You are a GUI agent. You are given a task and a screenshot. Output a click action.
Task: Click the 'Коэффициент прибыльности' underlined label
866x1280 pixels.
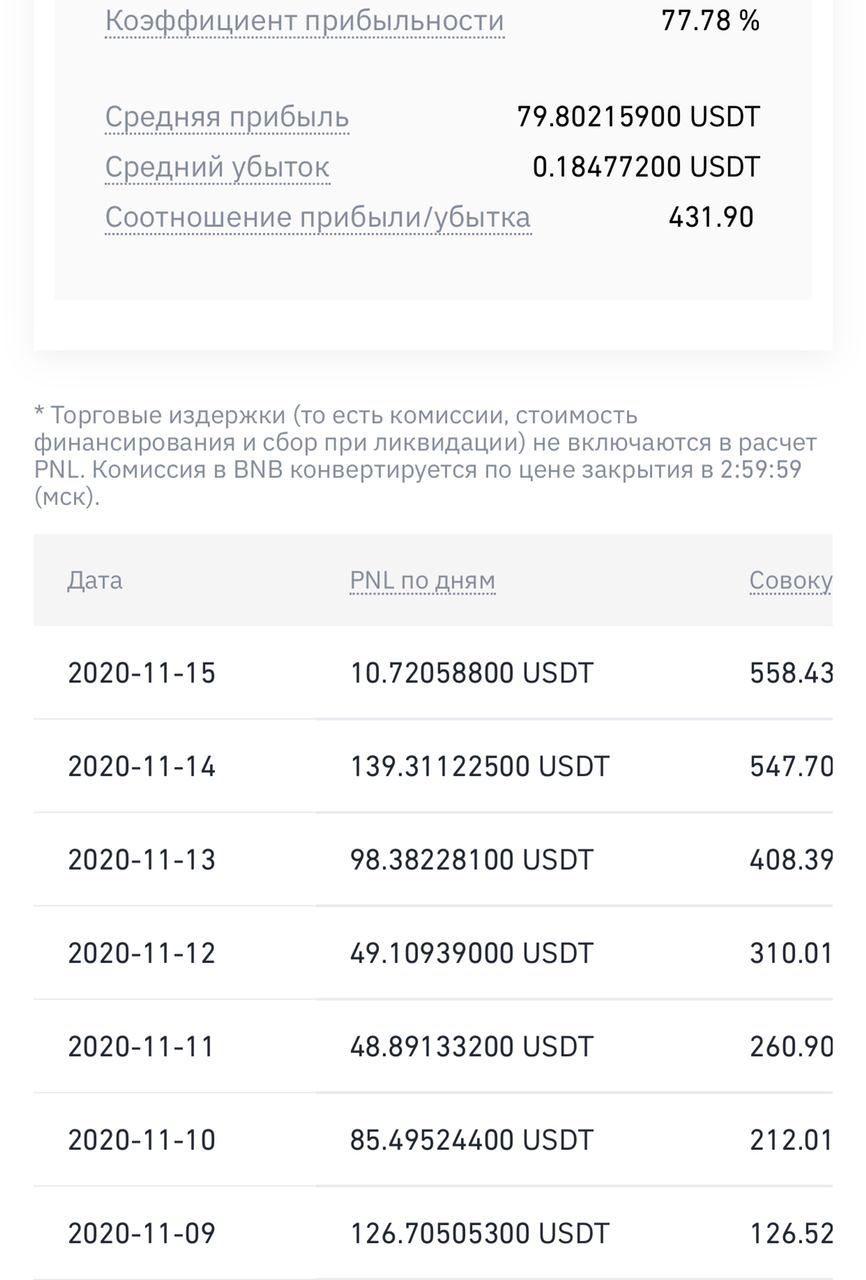click(x=304, y=21)
